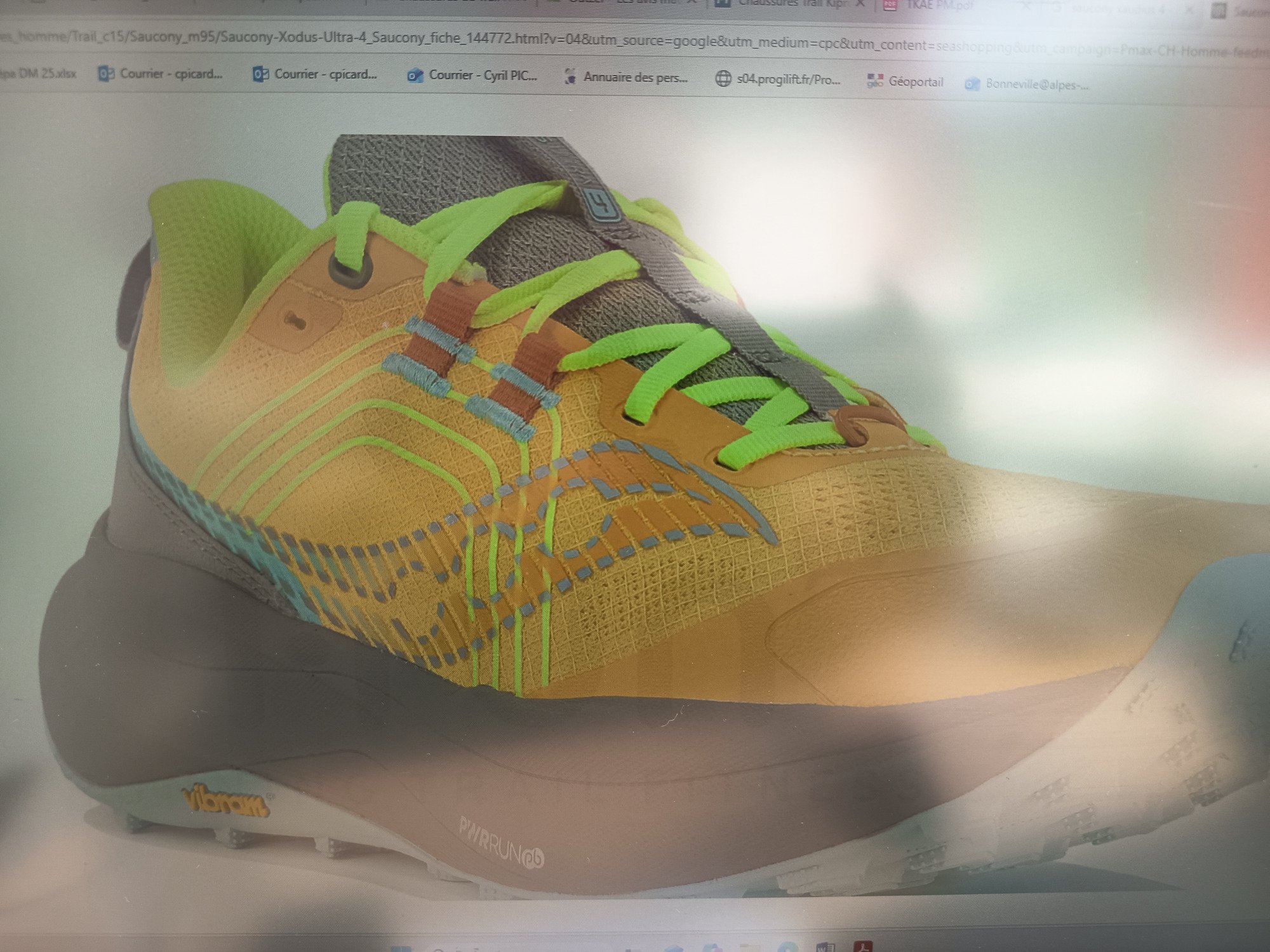Open the 'Bonneville@alpes-...' bookmark
Viewport: 1270px width, 952px height.
1027,84
